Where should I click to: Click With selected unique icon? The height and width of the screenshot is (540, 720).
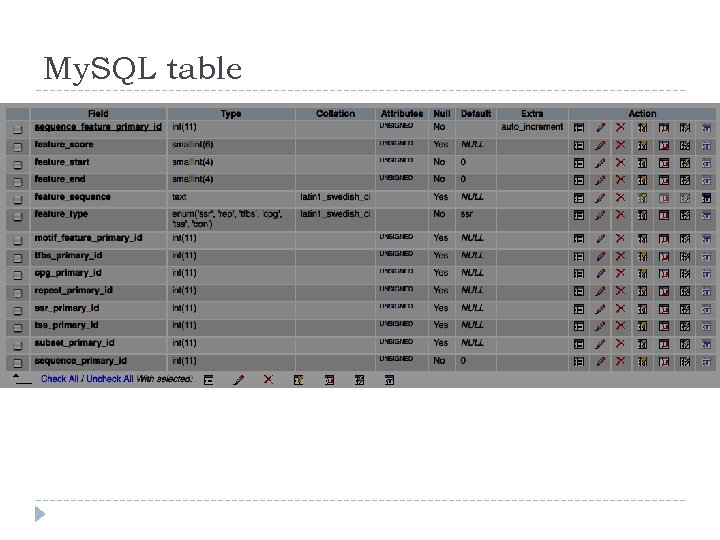[x=329, y=380]
